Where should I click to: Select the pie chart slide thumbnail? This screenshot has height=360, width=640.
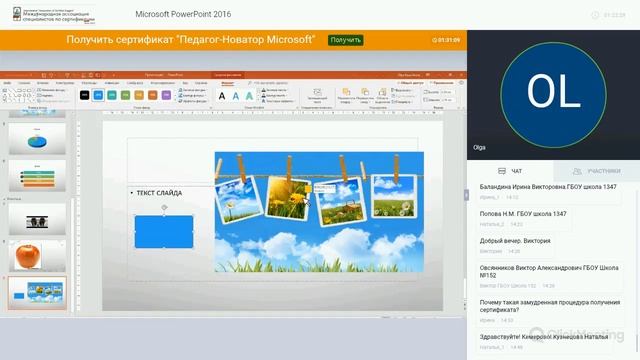coord(37,139)
